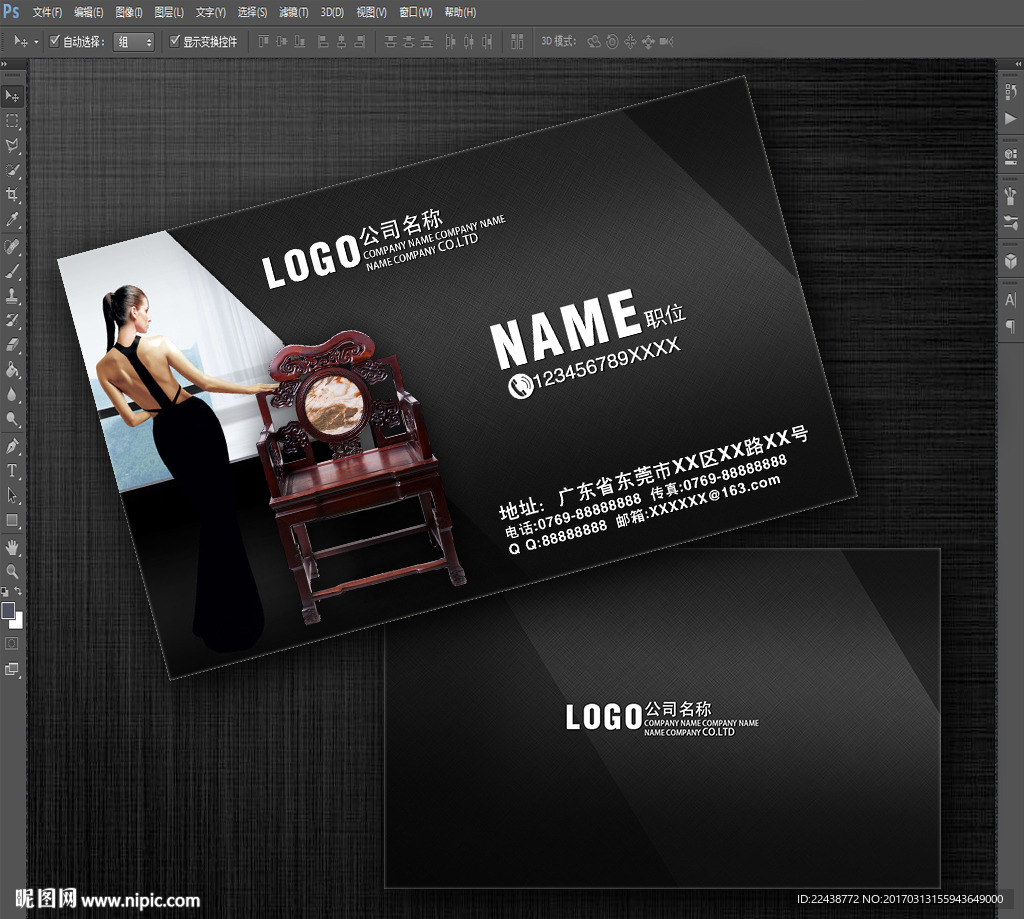Select the Clone Stamp tool
1024x919 pixels.
coord(12,296)
